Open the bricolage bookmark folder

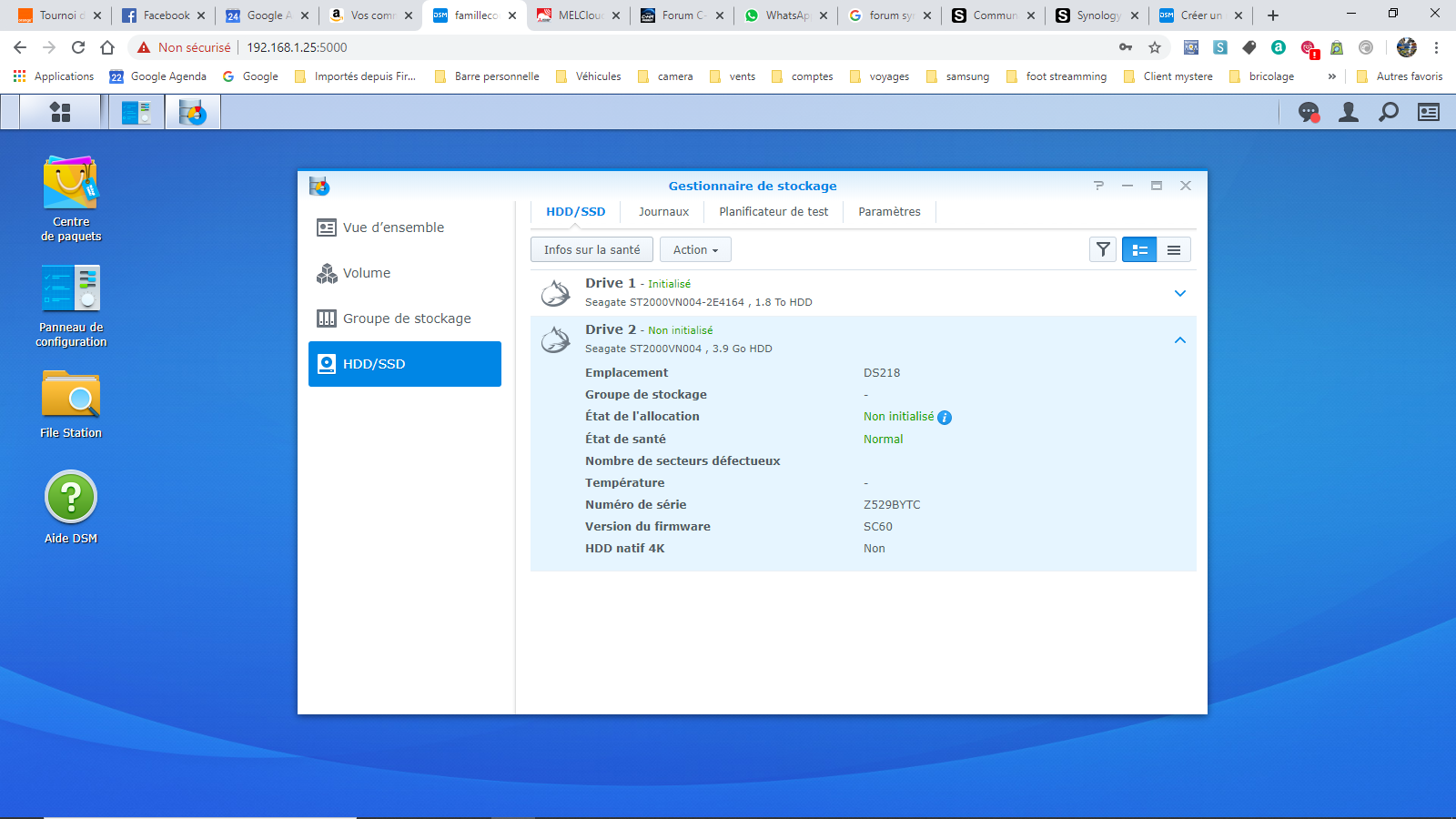pos(1262,76)
